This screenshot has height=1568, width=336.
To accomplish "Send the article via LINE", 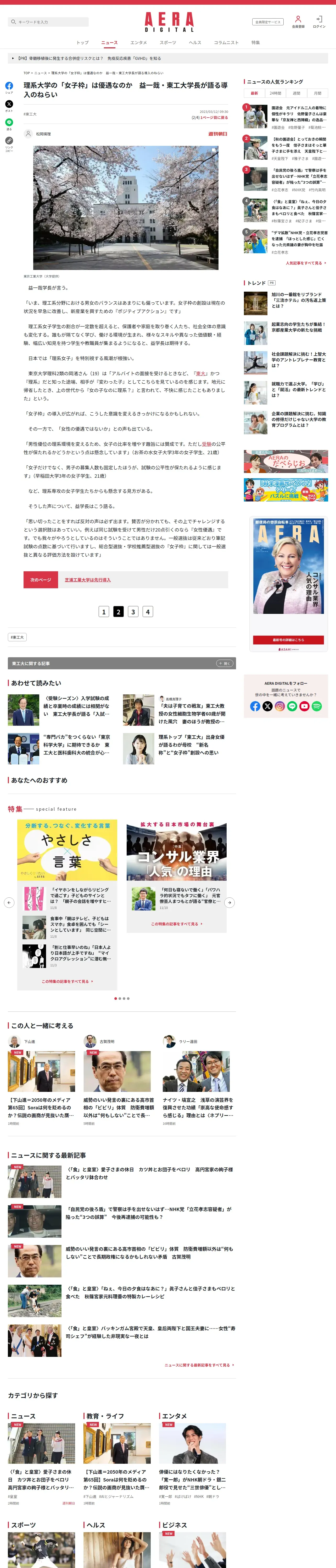I will [9, 122].
